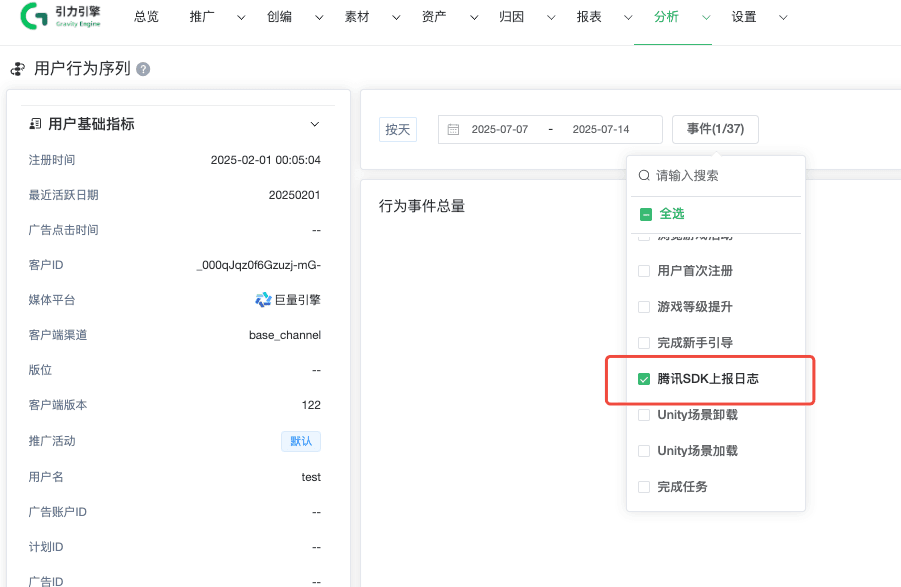901x587 pixels.
Task: Click the 广告点击时间 label
Action: tap(63, 230)
